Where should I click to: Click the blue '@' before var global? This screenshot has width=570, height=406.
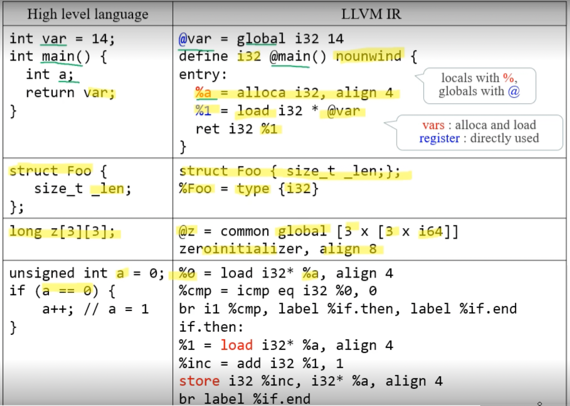click(x=183, y=39)
